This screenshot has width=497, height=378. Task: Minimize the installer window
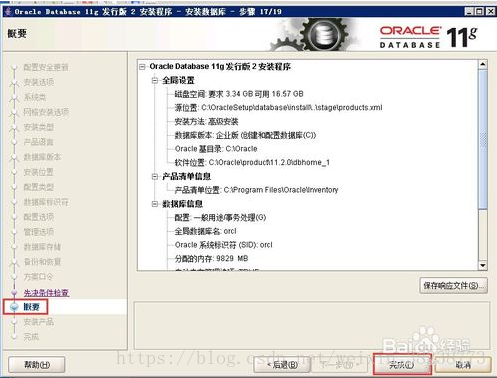469,12
